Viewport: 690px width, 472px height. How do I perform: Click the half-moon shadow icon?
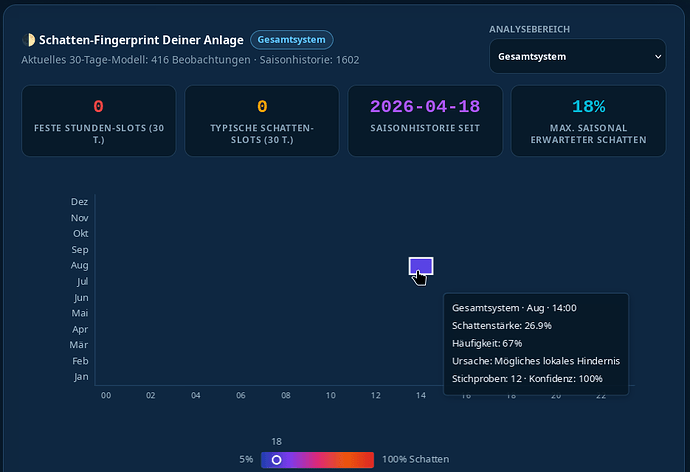(29, 40)
